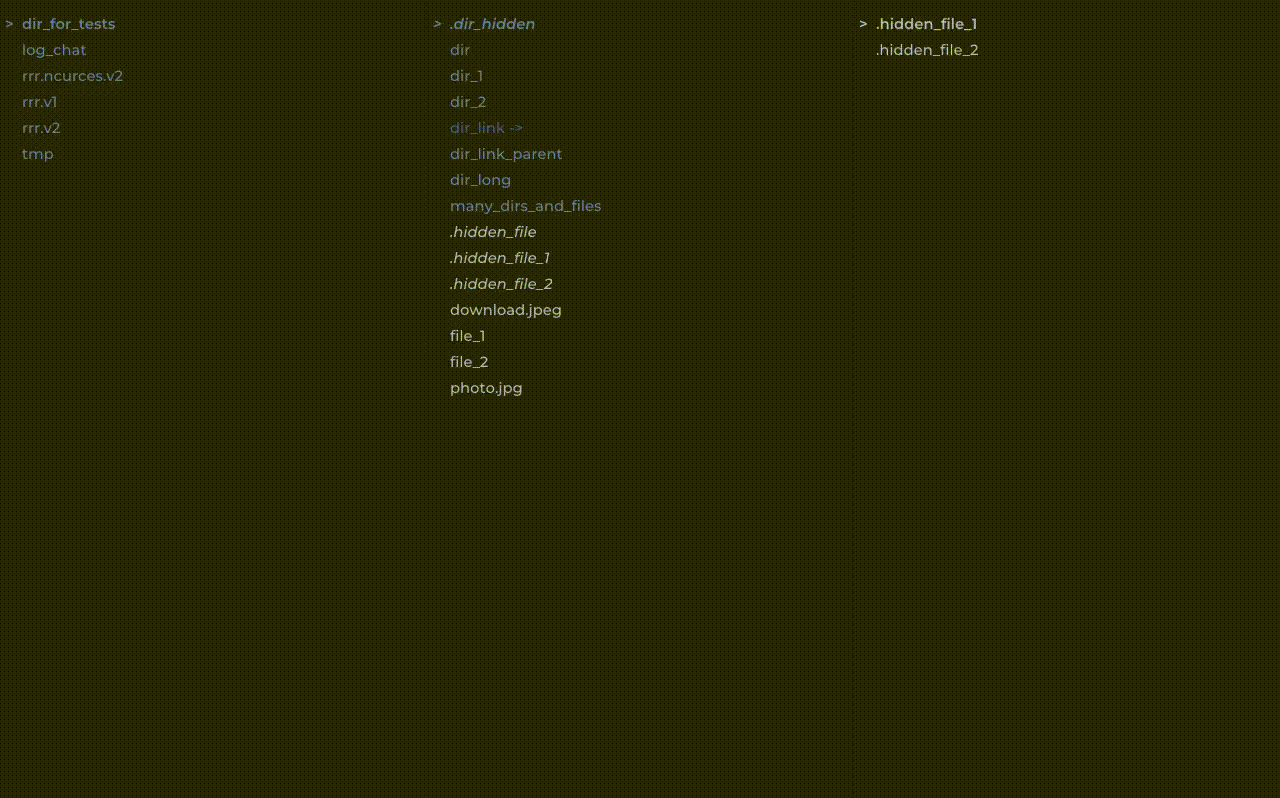
Task: Select the photo.jpg file
Action: pyautogui.click(x=486, y=388)
